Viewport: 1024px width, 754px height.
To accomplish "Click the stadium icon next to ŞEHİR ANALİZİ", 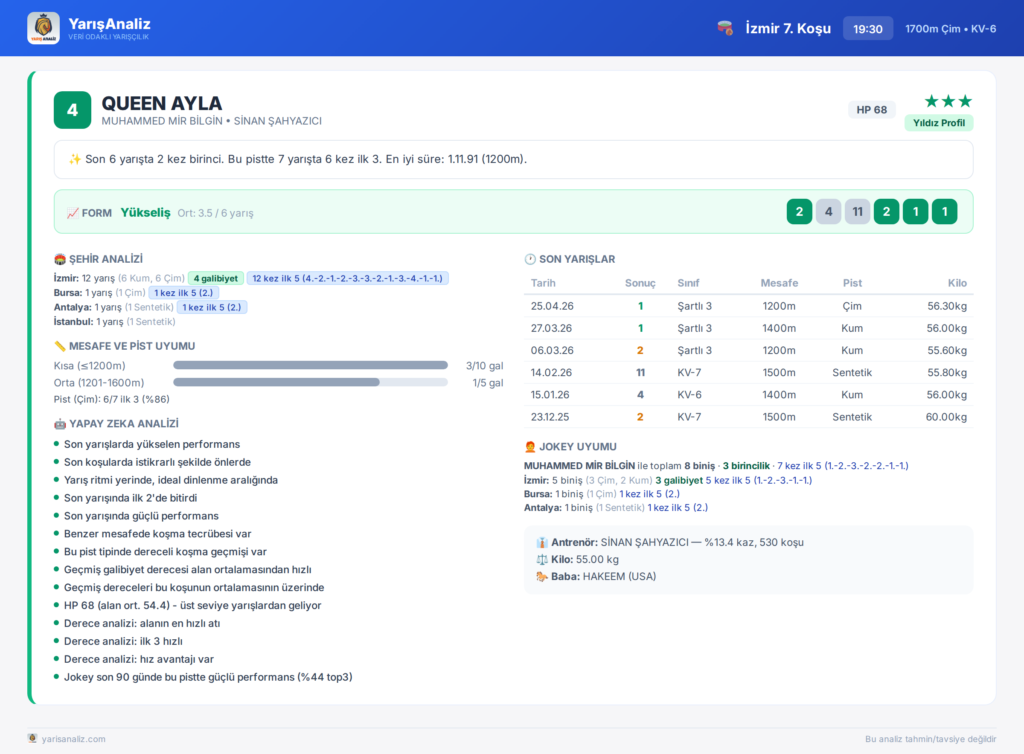I will (x=59, y=259).
